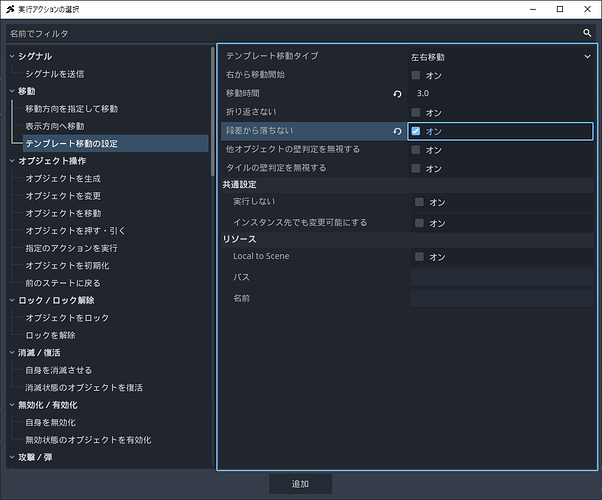
Task: Collapse the ロック / ロック解除 category
Action: pos(12,300)
